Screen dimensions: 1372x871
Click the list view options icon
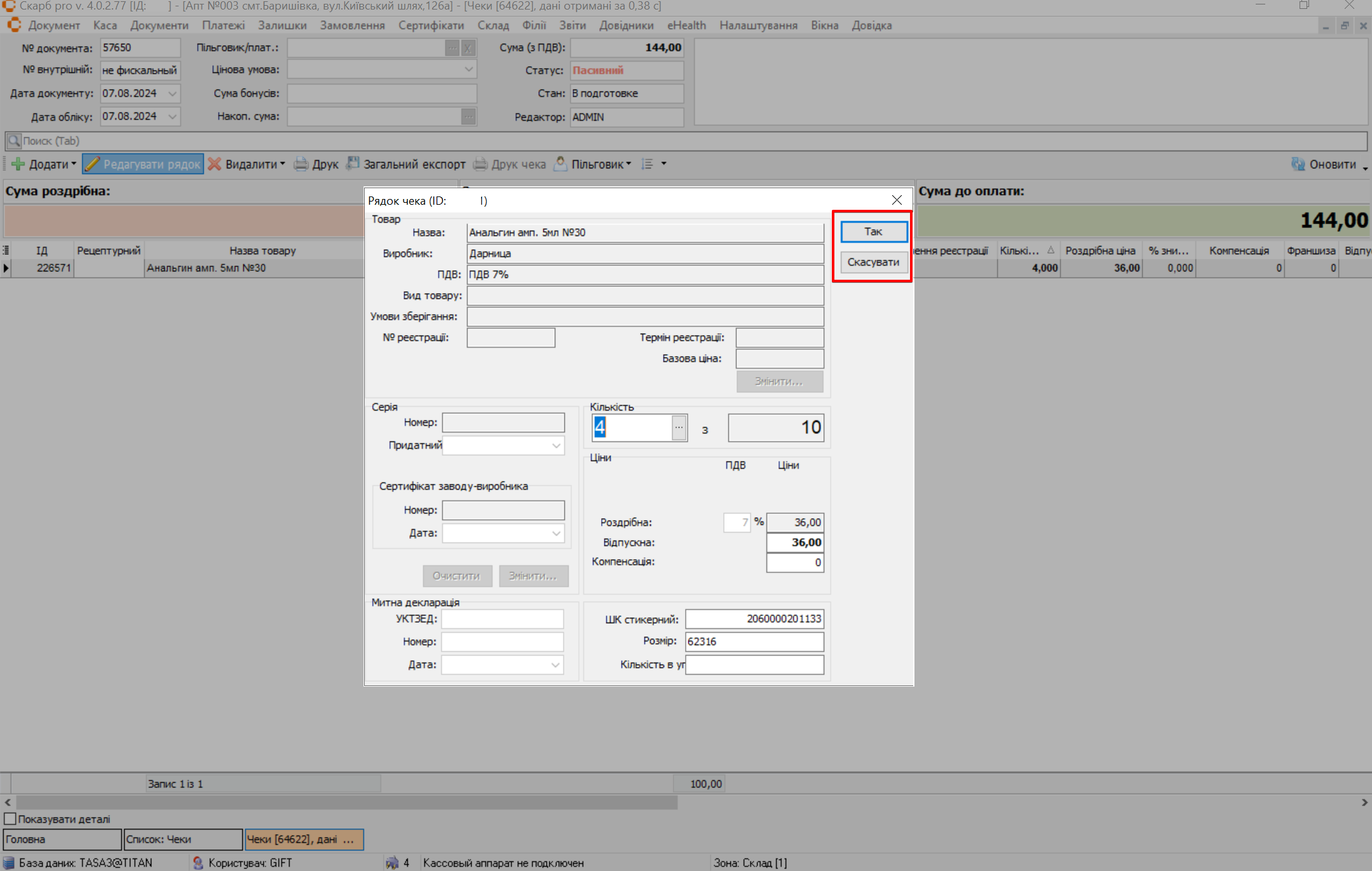(x=648, y=164)
